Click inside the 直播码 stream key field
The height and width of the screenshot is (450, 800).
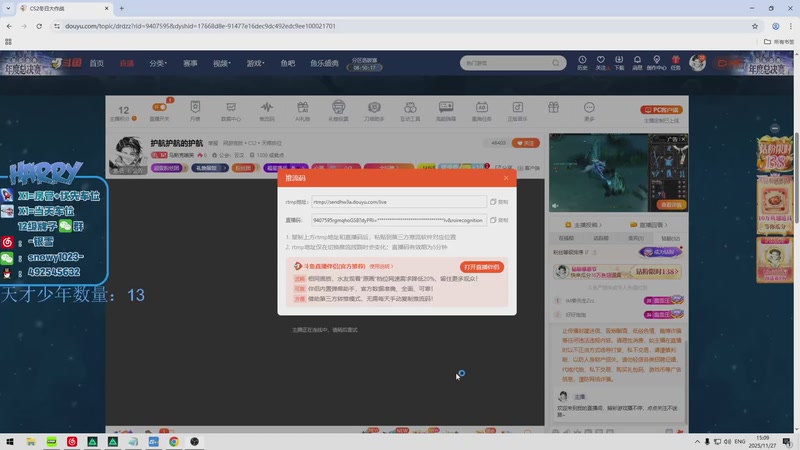(398, 220)
